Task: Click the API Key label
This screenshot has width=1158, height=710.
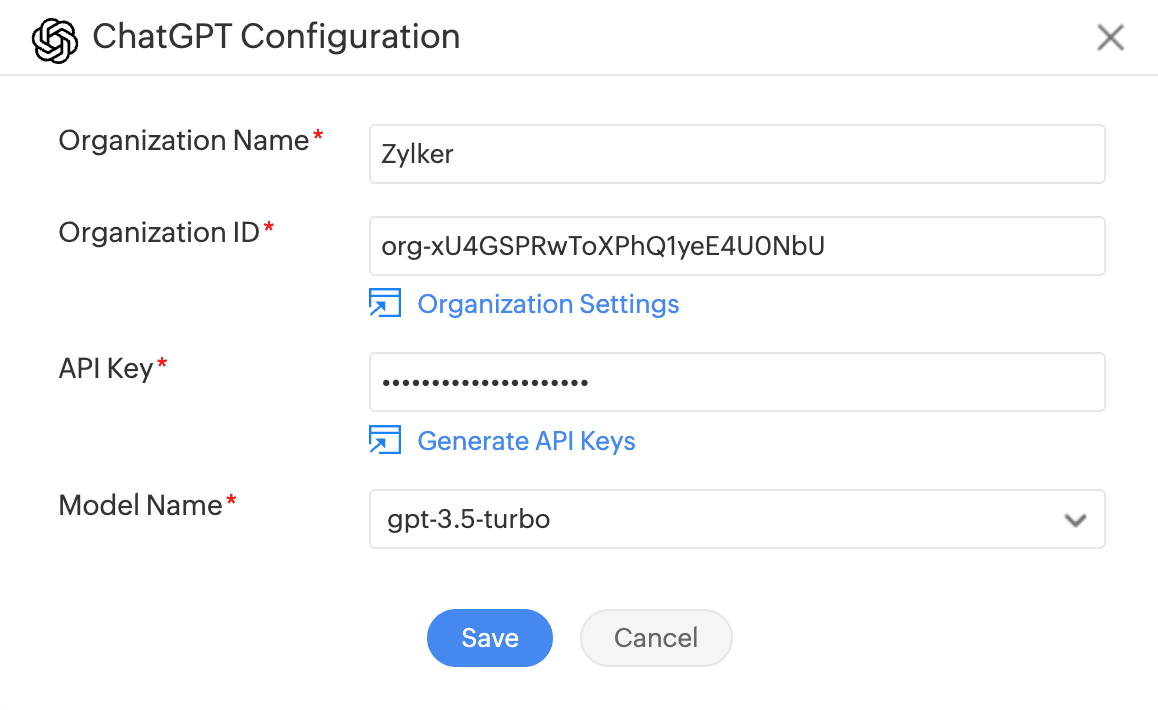Action: (105, 369)
